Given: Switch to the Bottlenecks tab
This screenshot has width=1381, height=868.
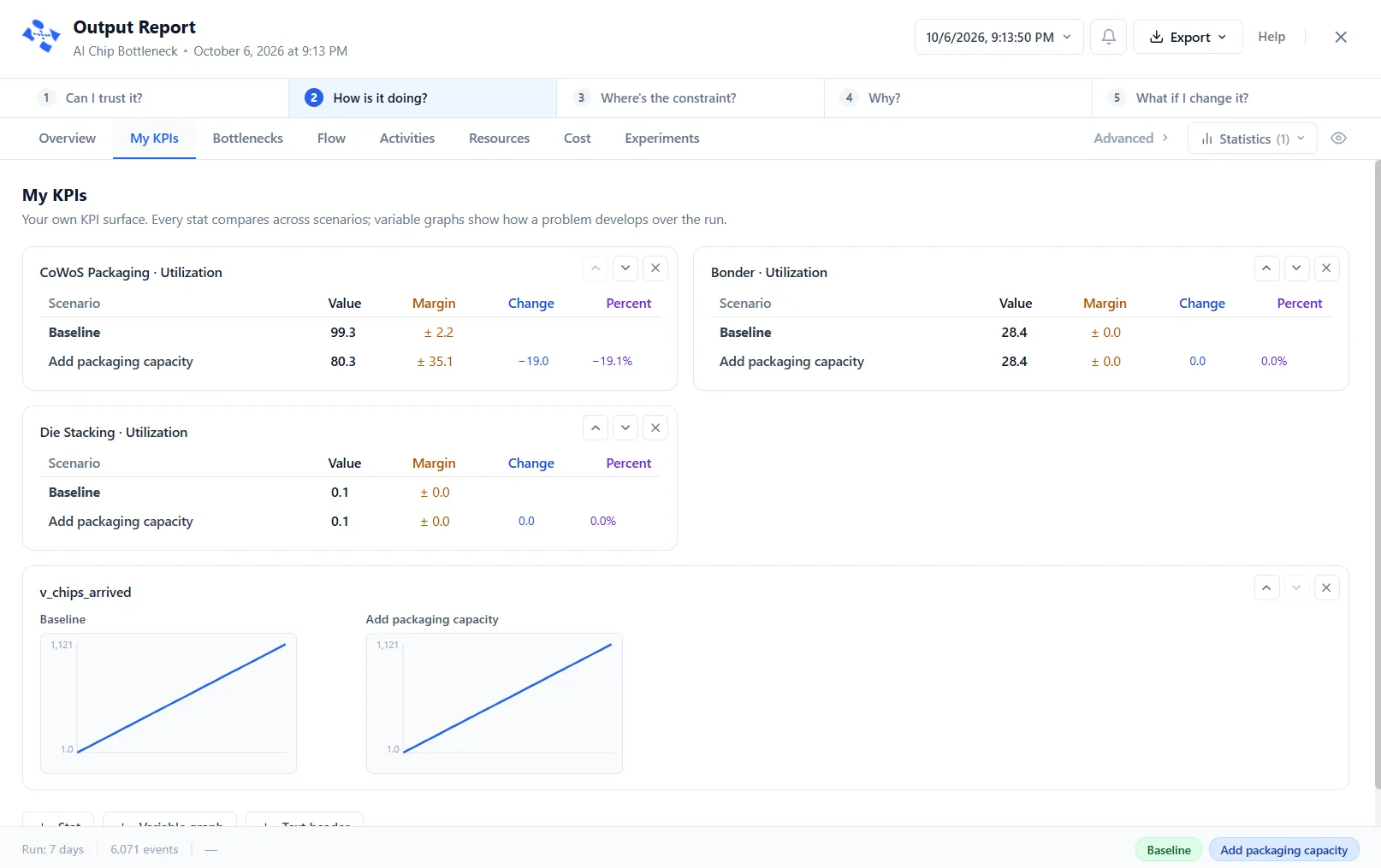Looking at the screenshot, I should (248, 139).
